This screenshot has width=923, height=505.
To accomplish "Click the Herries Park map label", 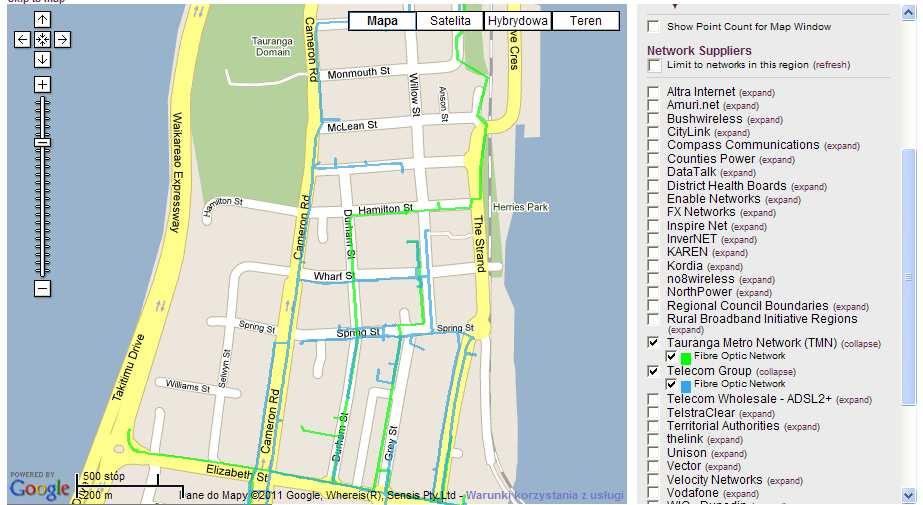I will coord(520,207).
